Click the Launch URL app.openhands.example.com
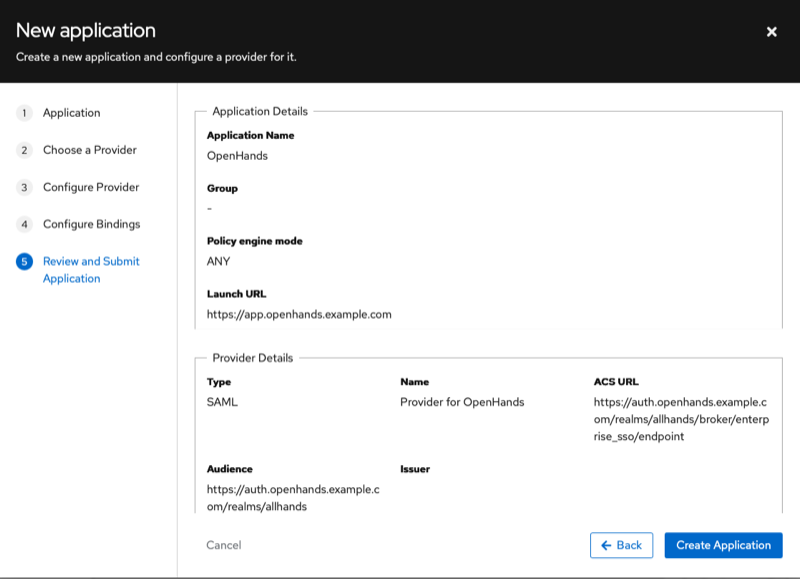 pos(299,314)
